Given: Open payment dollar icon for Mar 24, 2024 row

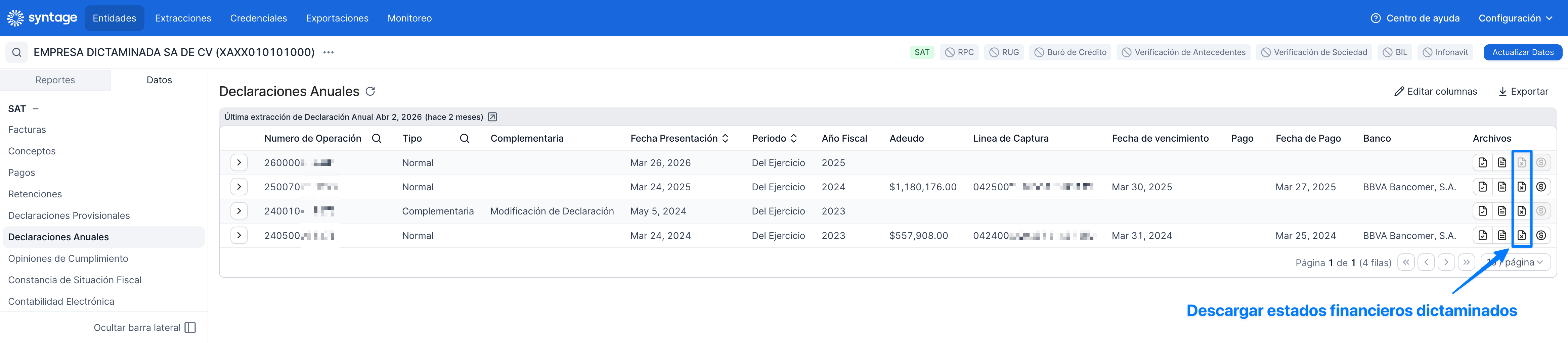Looking at the screenshot, I should point(1540,235).
